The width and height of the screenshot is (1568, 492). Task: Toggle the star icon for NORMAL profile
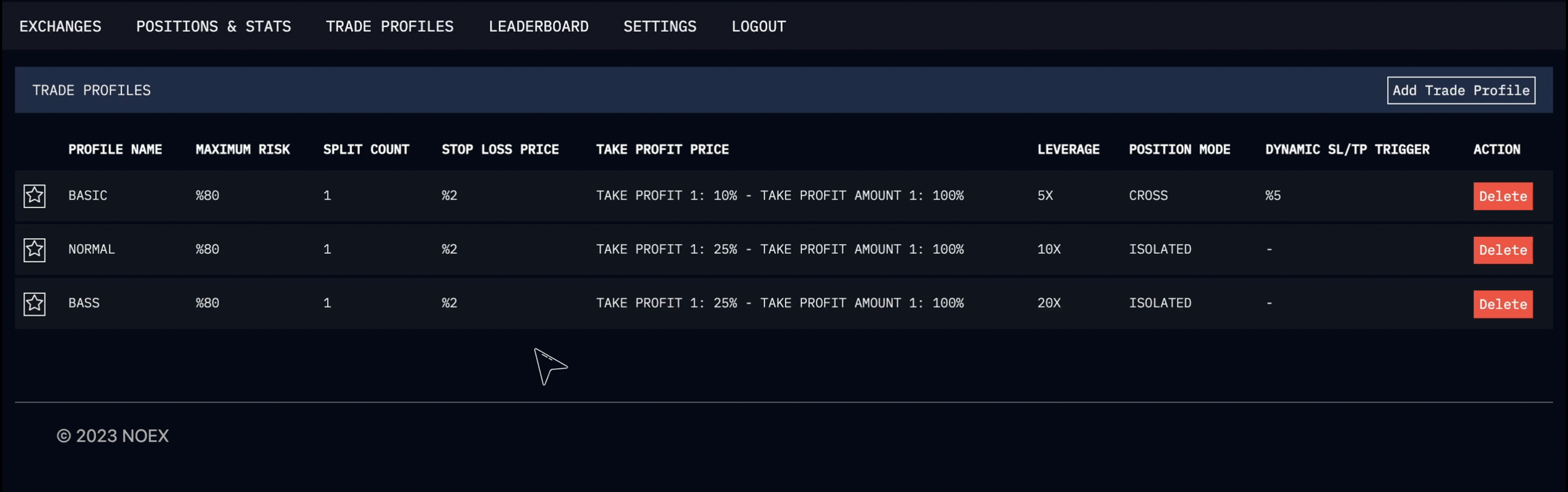(35, 250)
